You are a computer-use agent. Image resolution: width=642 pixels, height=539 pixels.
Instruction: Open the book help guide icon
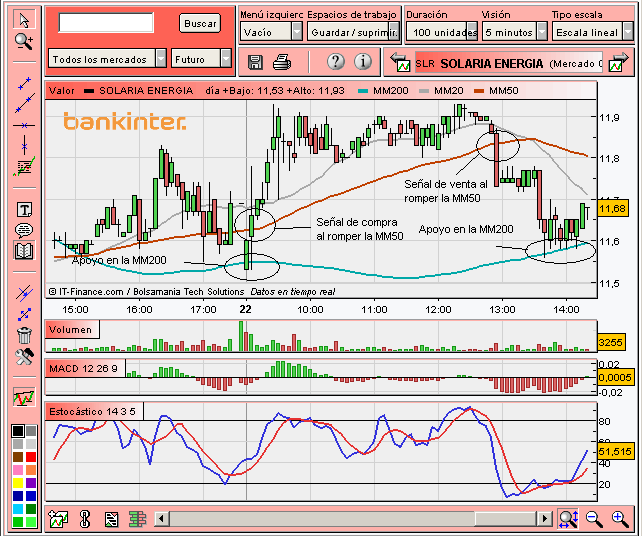(x=24, y=251)
